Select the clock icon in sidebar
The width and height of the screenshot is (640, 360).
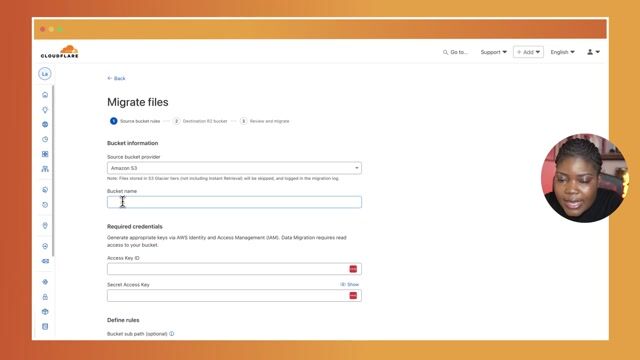coord(45,139)
